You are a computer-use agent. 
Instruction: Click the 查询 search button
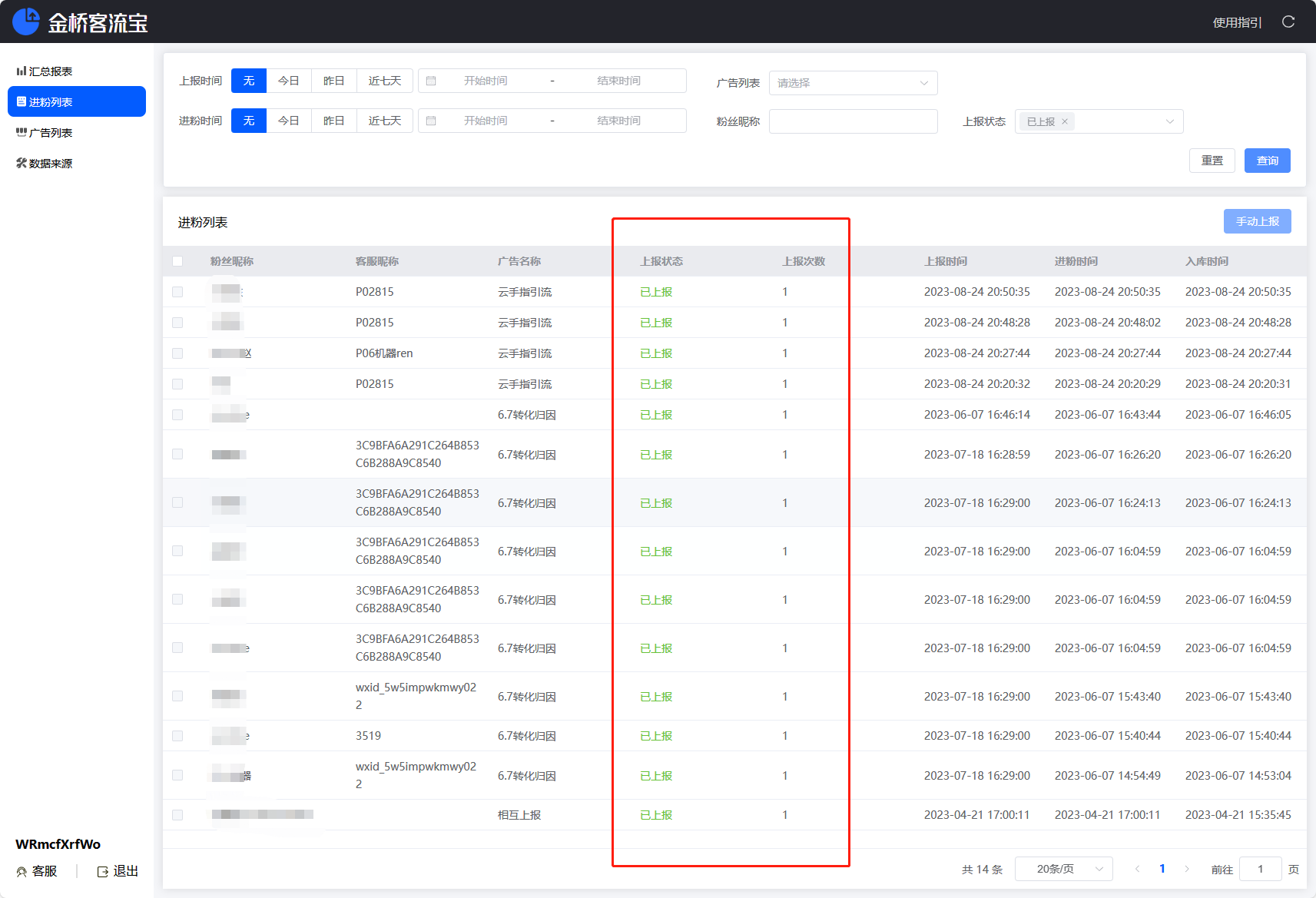[x=1267, y=161]
